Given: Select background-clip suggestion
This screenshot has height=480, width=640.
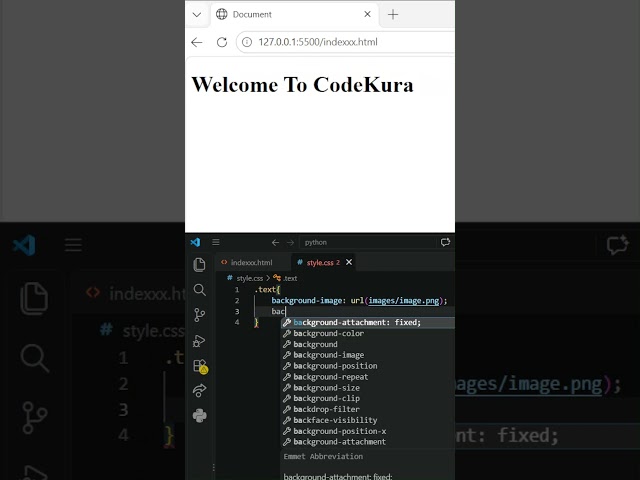Looking at the screenshot, I should coord(368,398).
